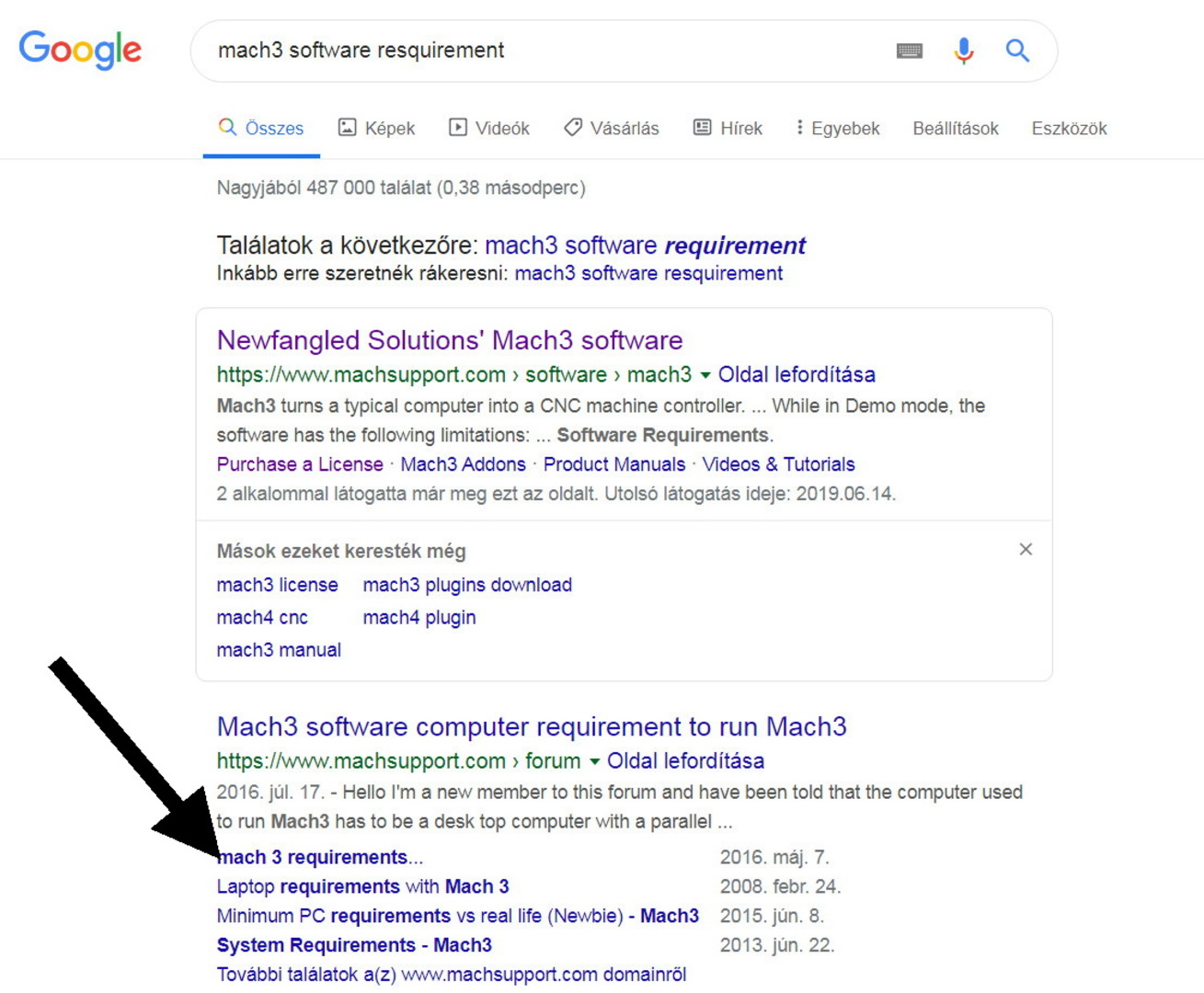This screenshot has width=1204, height=993.
Task: Click inside the search query field
Action: click(x=543, y=51)
